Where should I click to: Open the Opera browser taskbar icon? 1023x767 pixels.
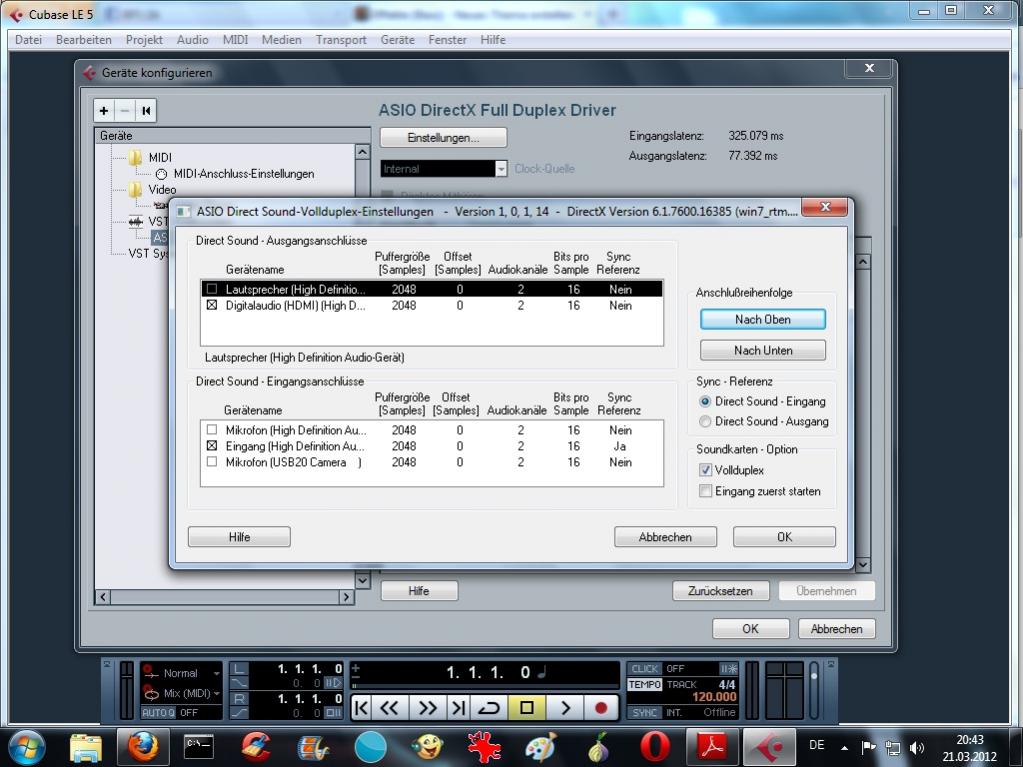pos(654,747)
